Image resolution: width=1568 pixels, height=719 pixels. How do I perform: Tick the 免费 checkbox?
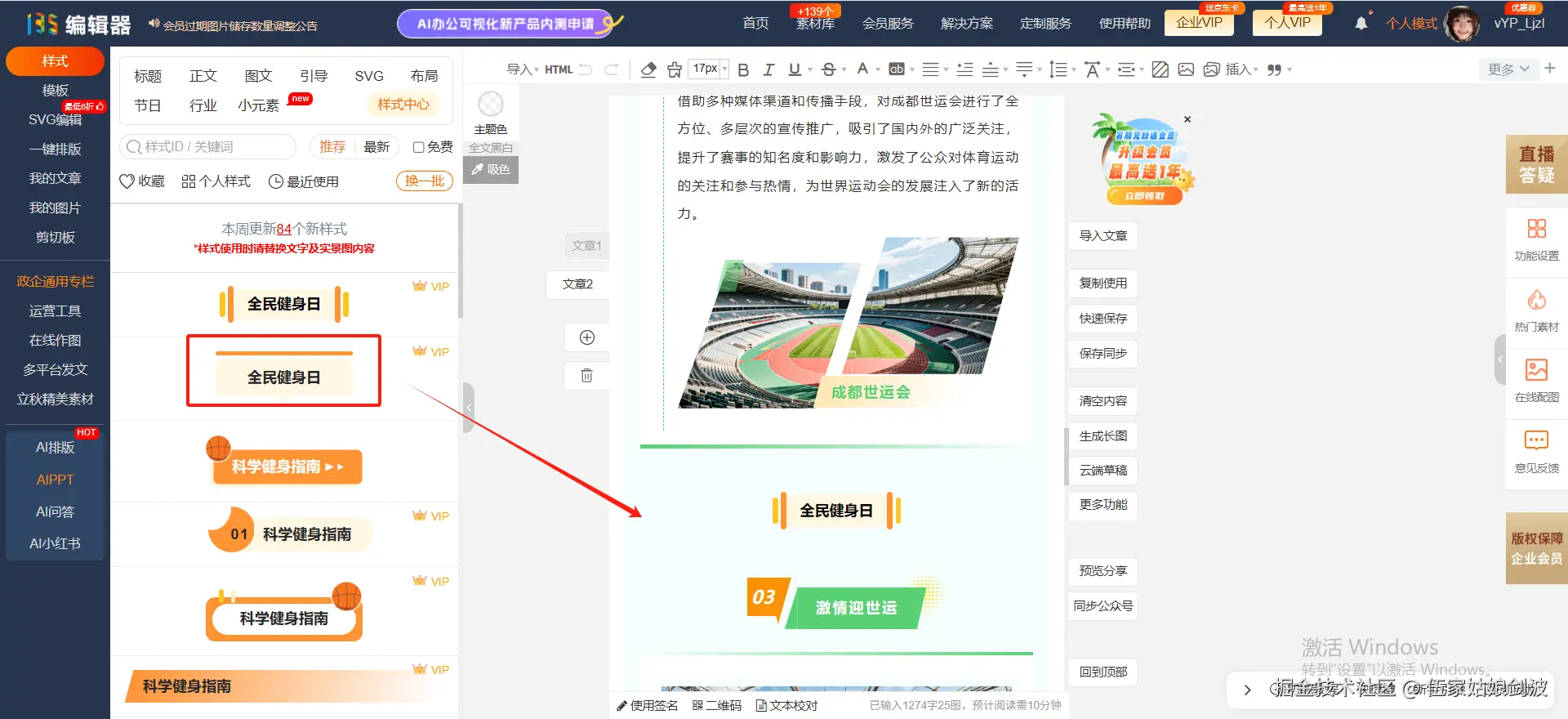coord(418,147)
